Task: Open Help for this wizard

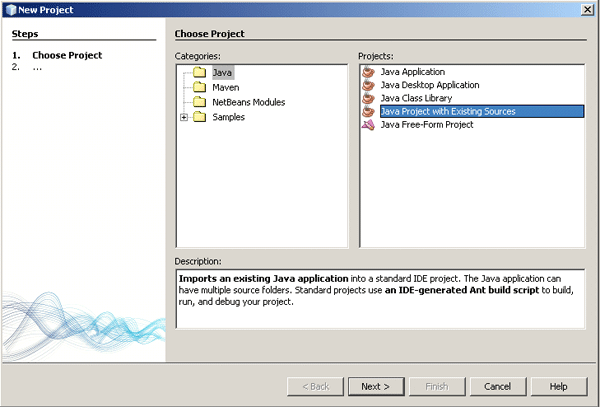Action: [559, 386]
